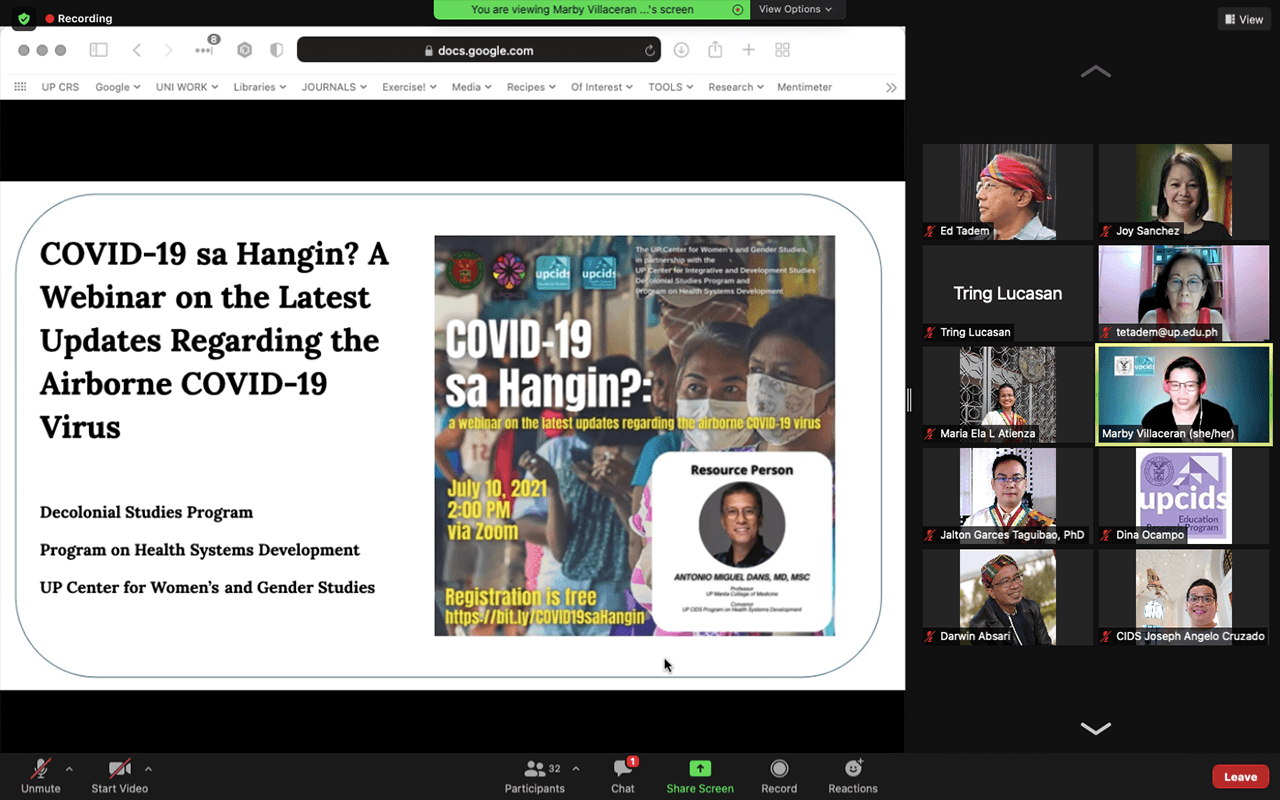Select Joy Sanchez's video thumbnail
Screen dimensions: 1280x800
coord(1184,192)
